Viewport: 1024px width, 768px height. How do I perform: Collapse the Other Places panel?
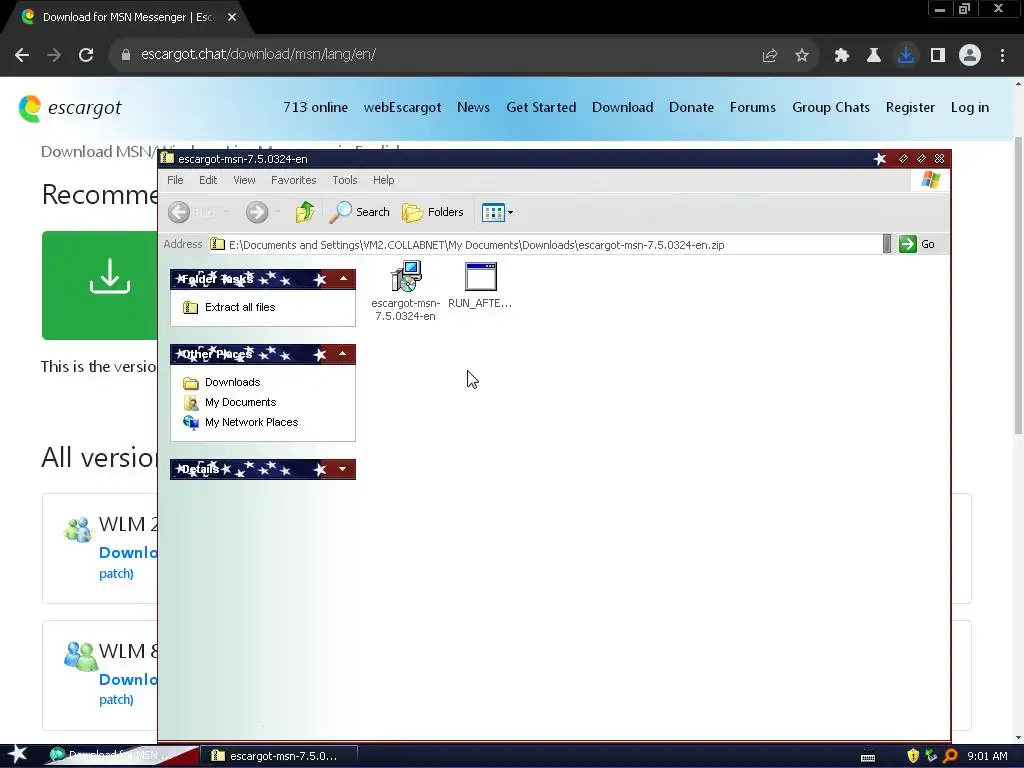pyautogui.click(x=343, y=354)
